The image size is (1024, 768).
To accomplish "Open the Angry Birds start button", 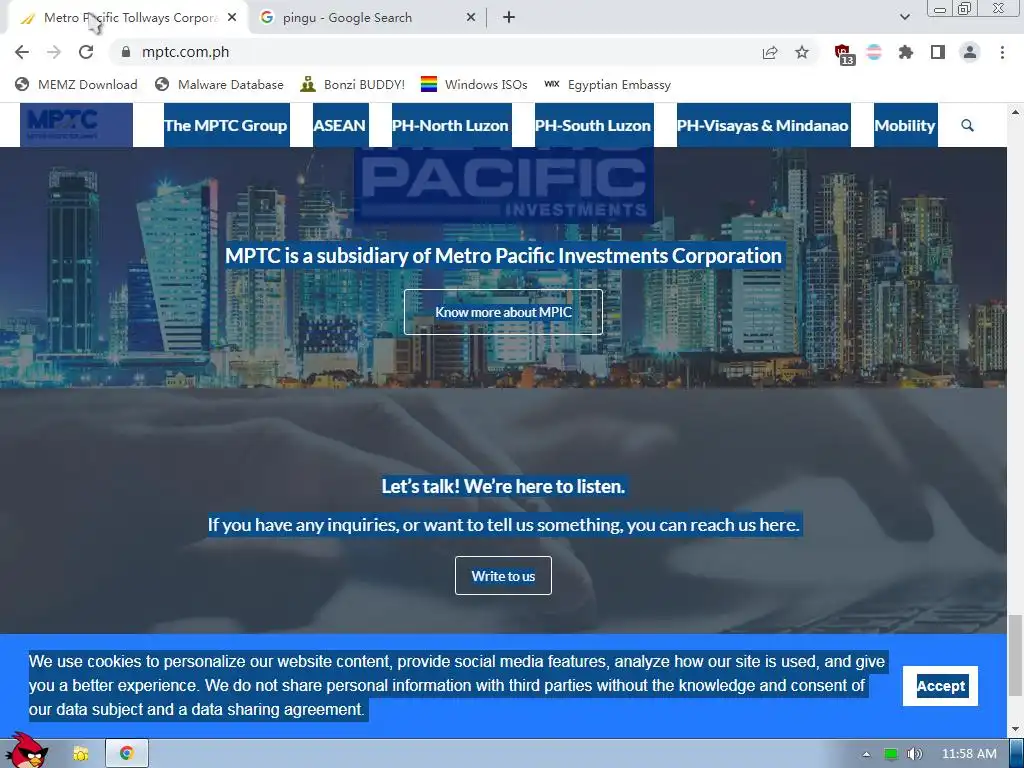I will tap(26, 751).
